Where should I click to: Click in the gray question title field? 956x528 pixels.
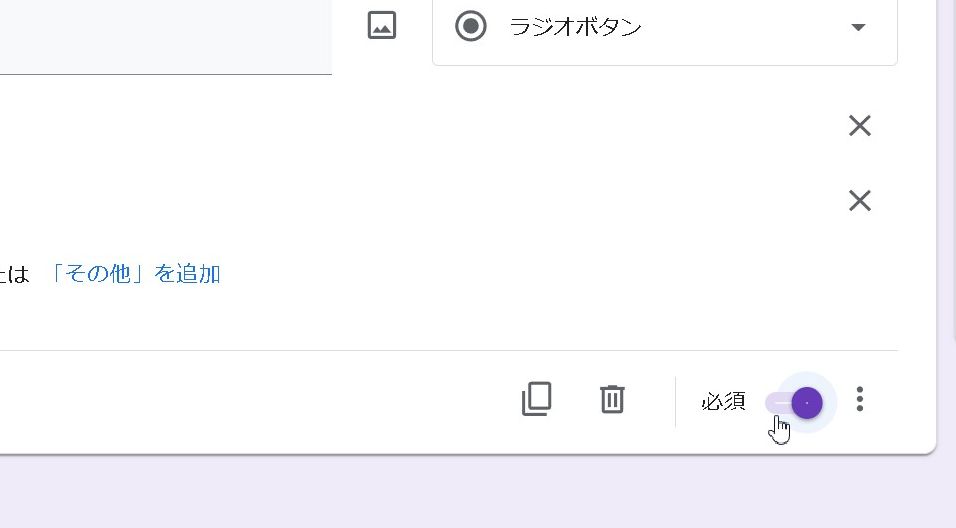tap(165, 36)
